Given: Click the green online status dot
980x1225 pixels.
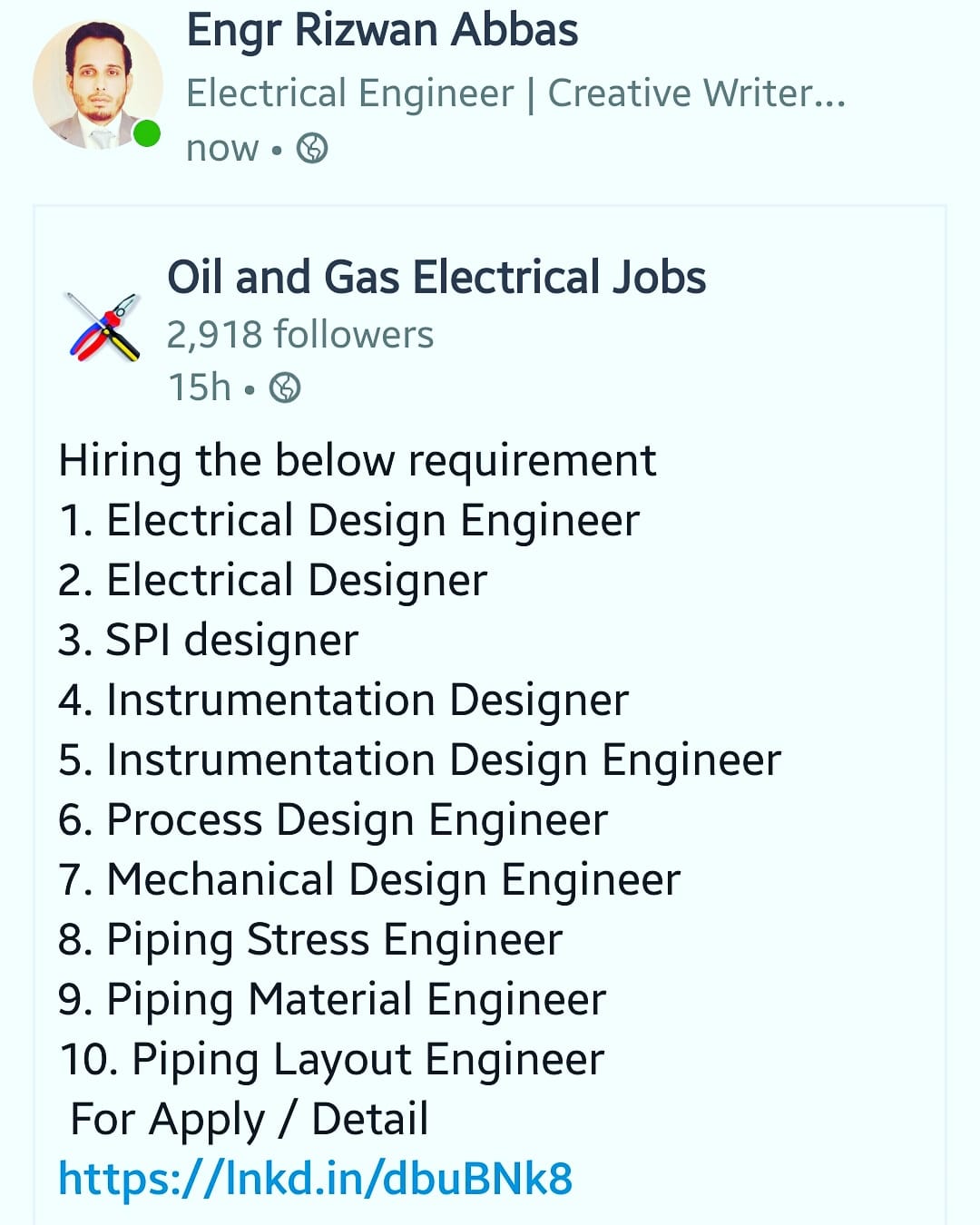Looking at the screenshot, I should click(x=147, y=134).
